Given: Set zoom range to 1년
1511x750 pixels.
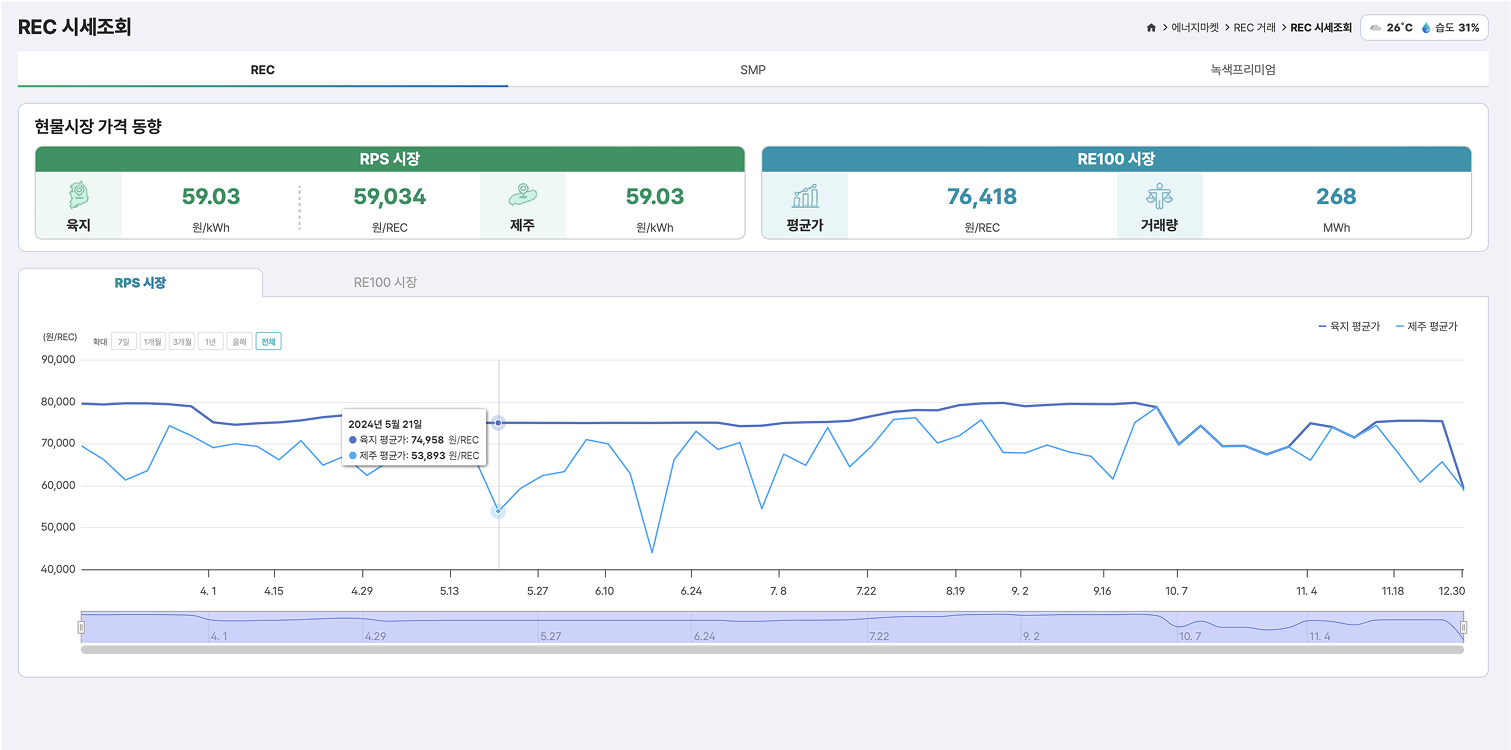Looking at the screenshot, I should click(x=210, y=341).
